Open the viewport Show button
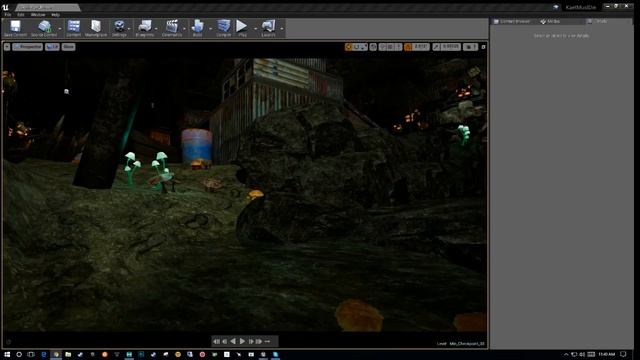Screen dimensions: 640x360 (x=68, y=47)
